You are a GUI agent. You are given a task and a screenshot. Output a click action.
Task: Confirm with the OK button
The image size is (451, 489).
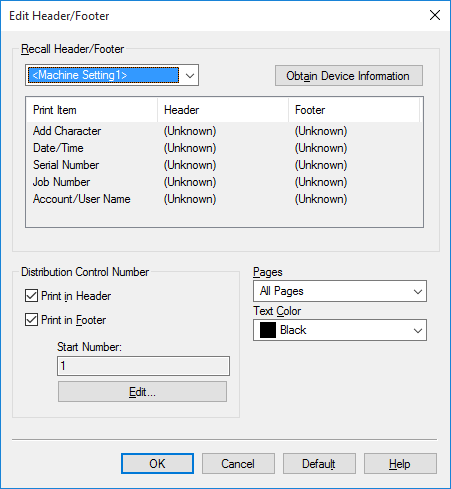tap(157, 463)
